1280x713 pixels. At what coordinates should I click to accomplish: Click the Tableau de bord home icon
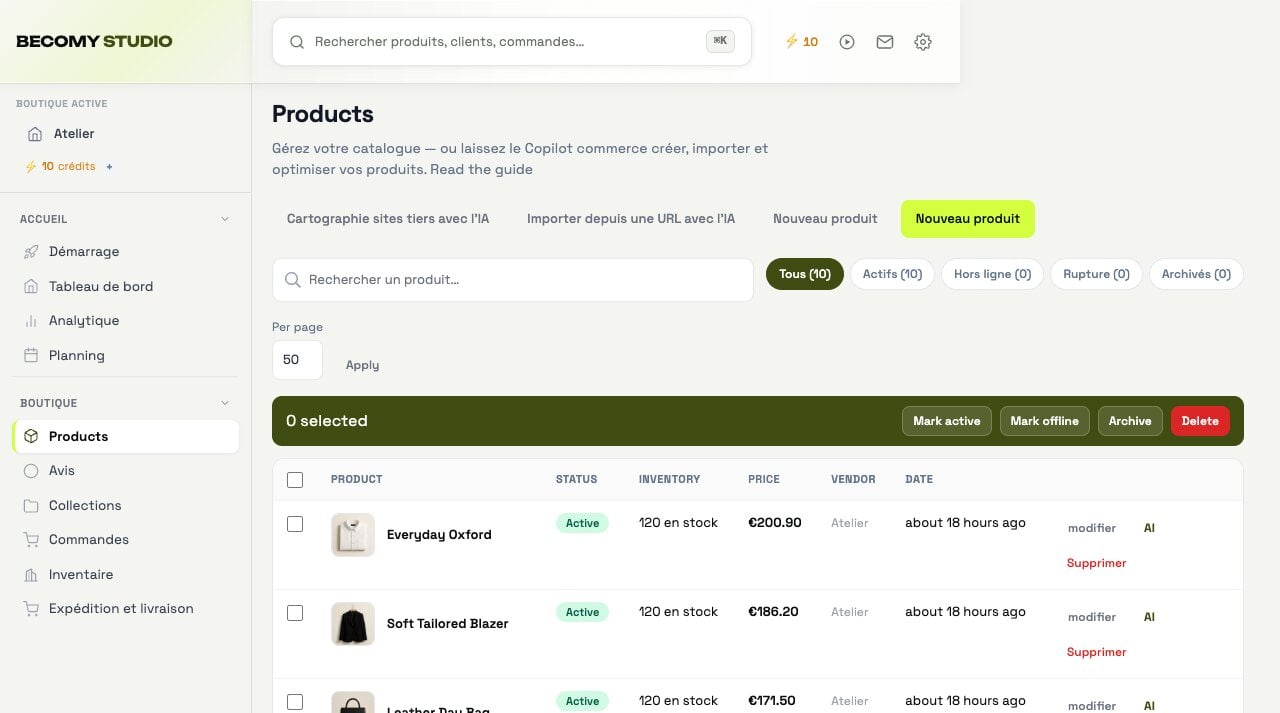[x=31, y=286]
